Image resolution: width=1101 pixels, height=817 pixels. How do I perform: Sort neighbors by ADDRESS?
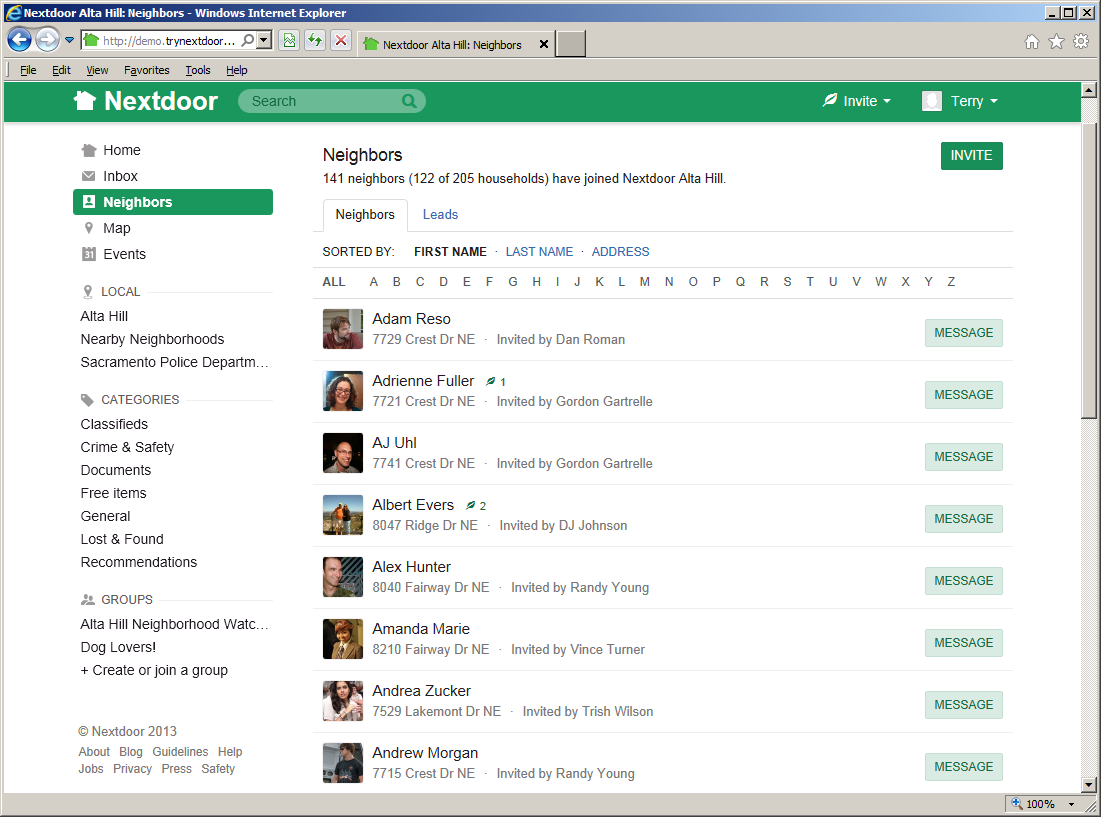[620, 252]
